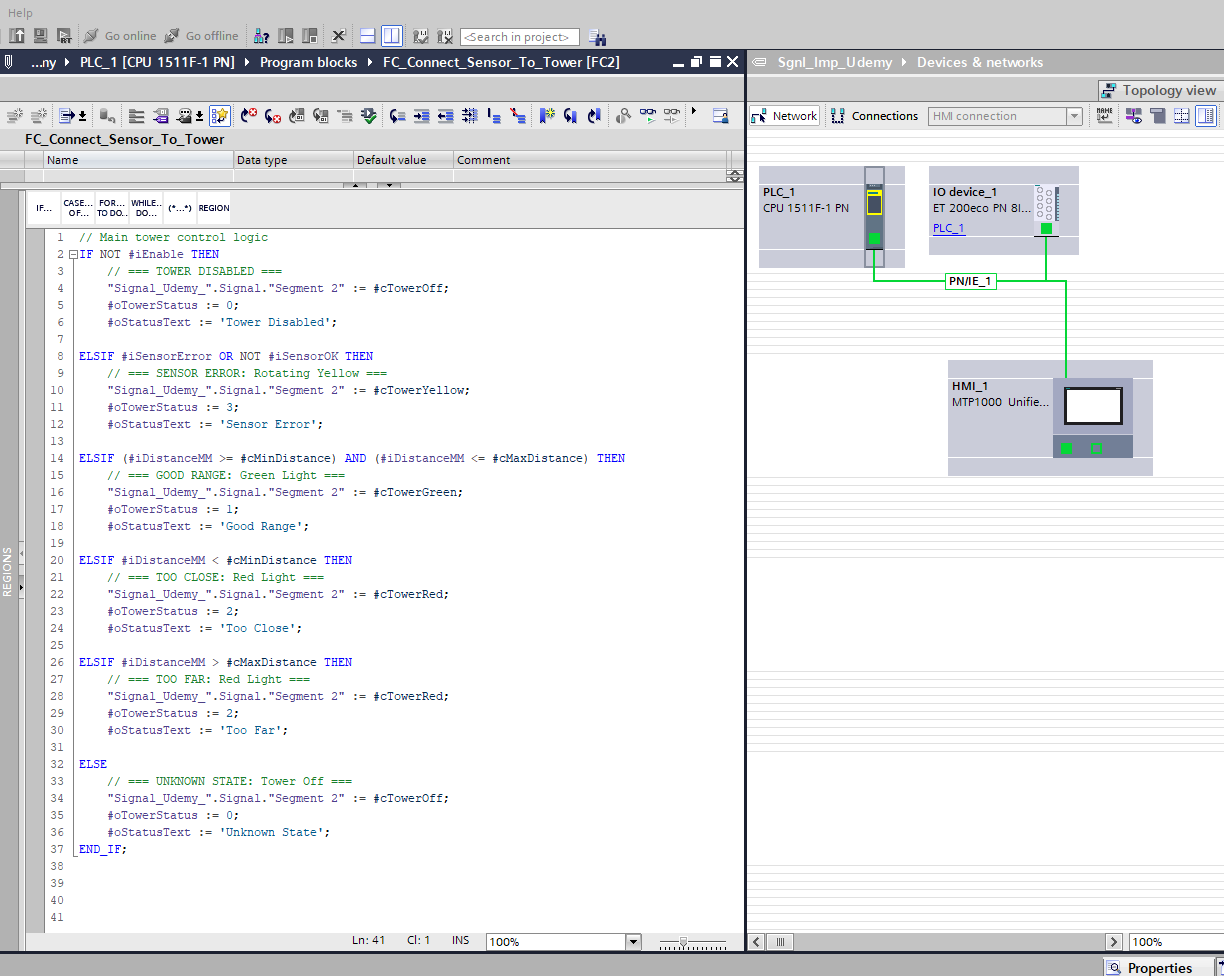Open the HMI connection type dropdown
This screenshot has width=1224, height=976.
(1074, 116)
